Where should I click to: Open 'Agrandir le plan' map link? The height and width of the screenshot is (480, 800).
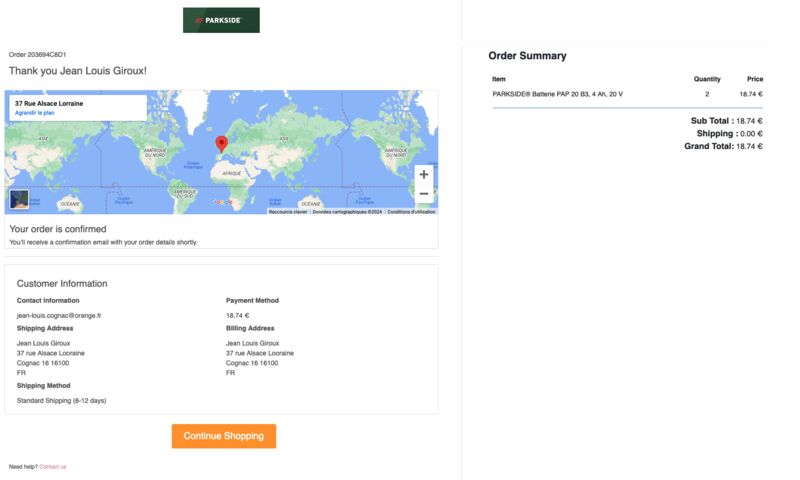(x=34, y=113)
